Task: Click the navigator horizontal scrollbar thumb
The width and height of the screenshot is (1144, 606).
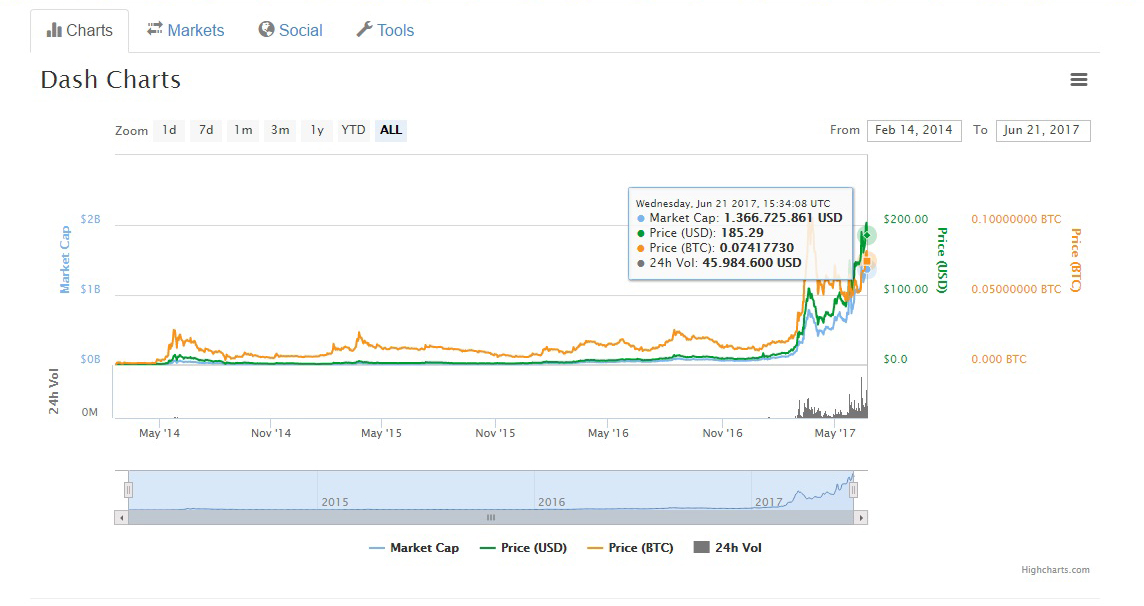Action: 491,518
